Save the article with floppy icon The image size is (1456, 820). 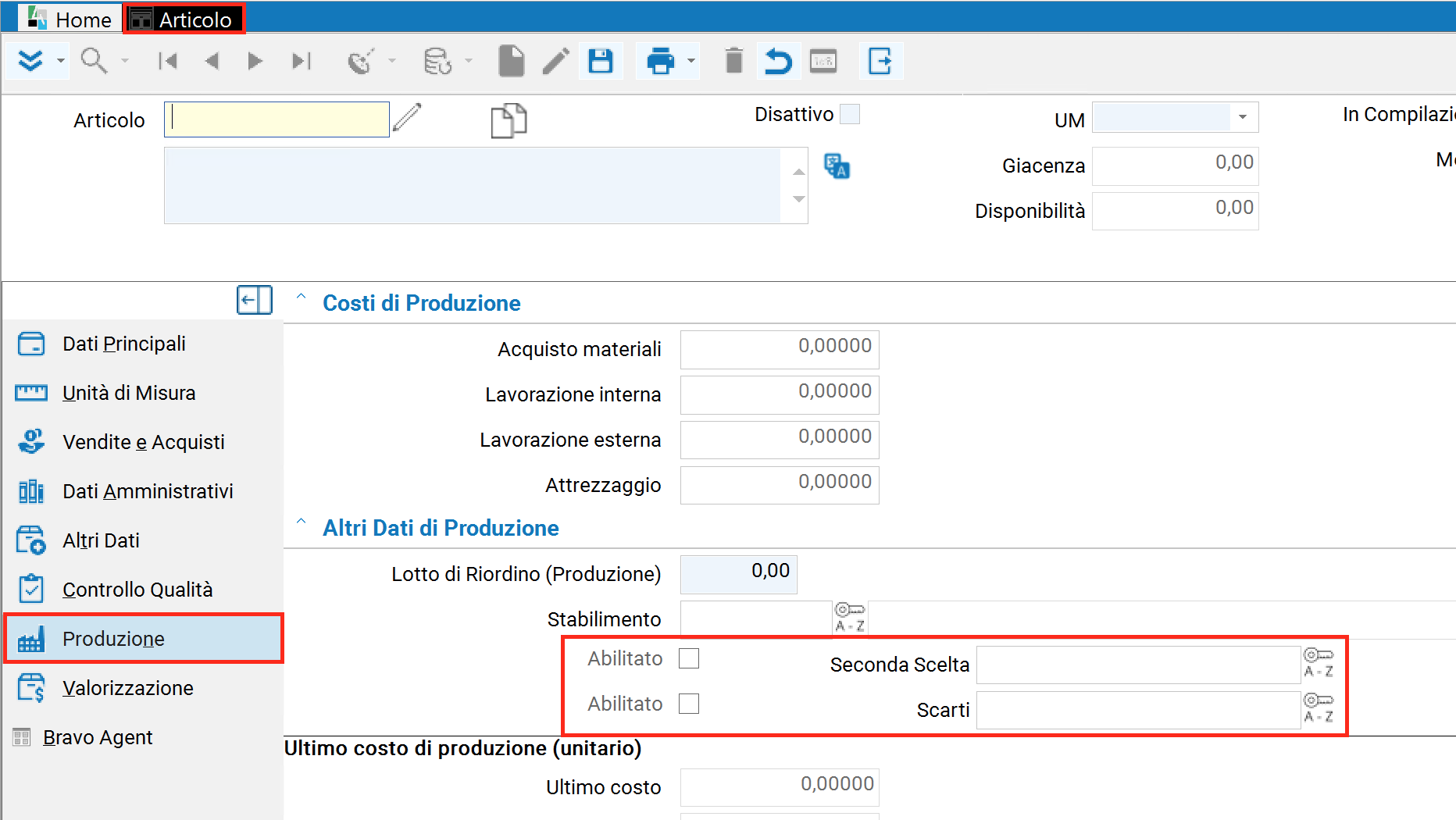(x=601, y=61)
